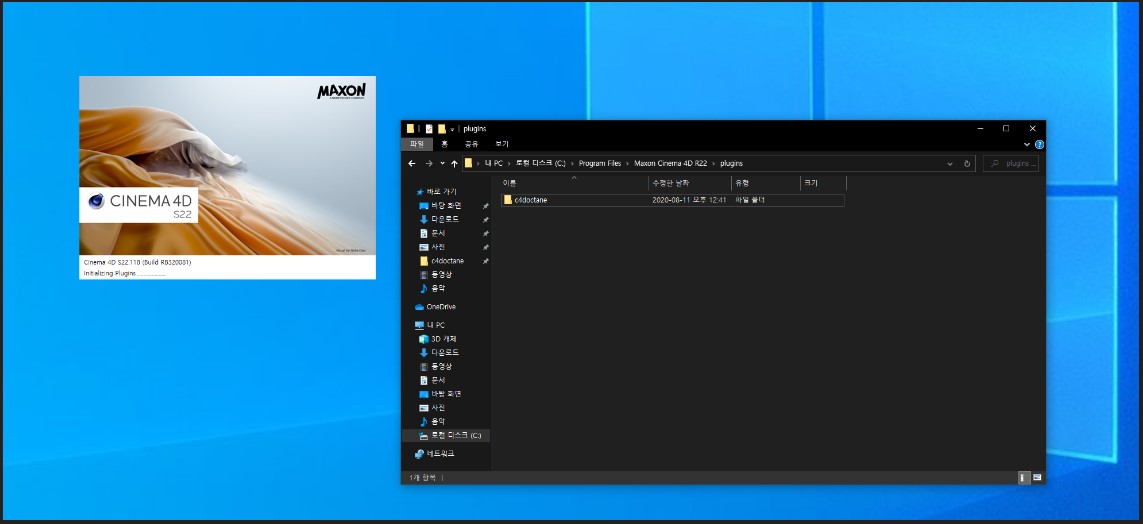Switch to large icons view in status bar

[x=1037, y=477]
